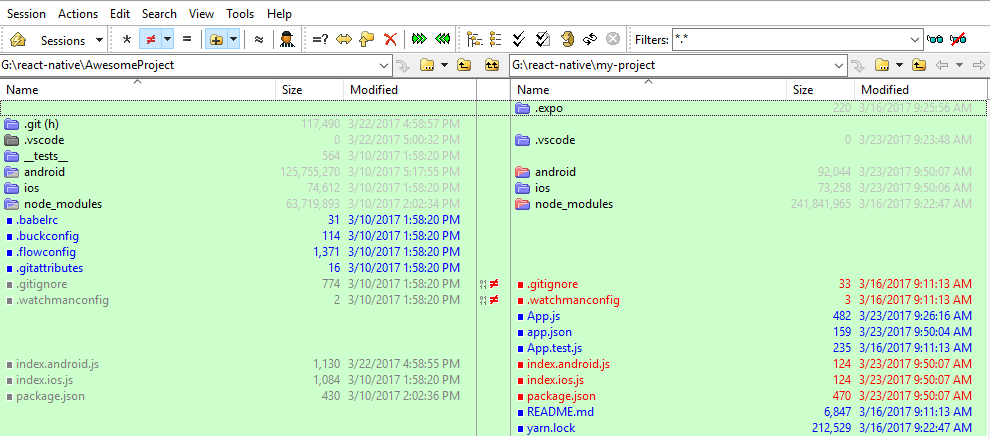Click the red X Delete icon
990x439 pixels.
pyautogui.click(x=390, y=40)
